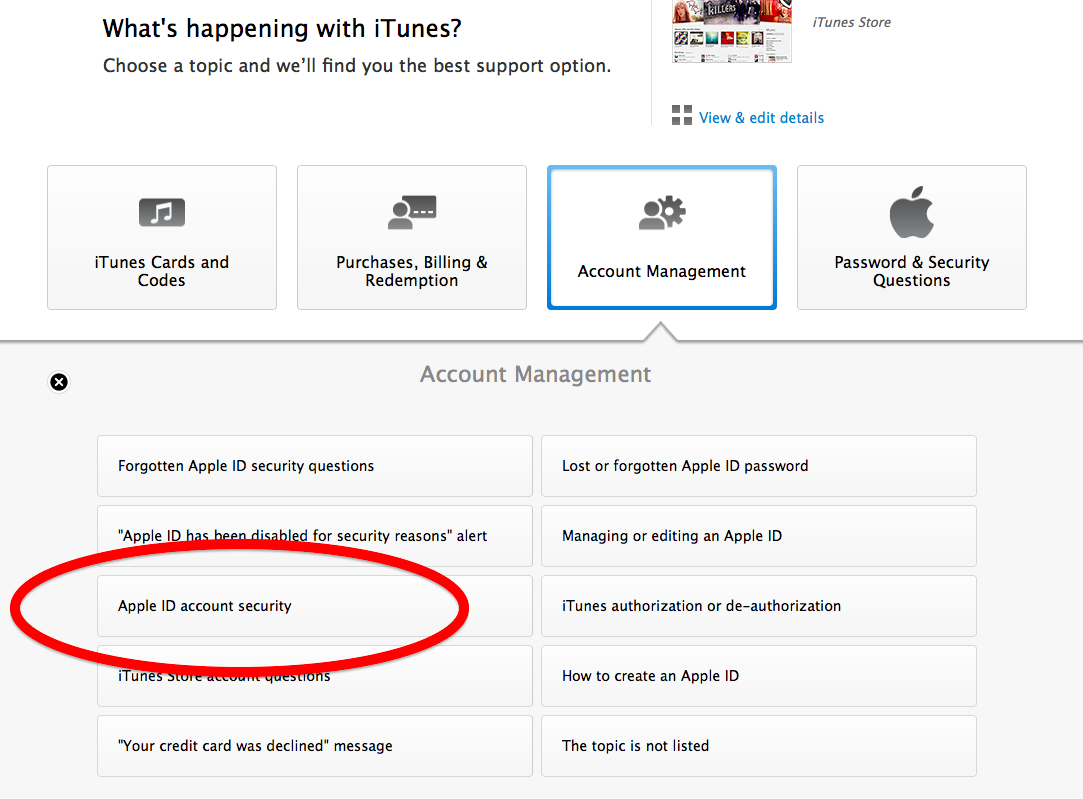Select the iTunes Cards and Codes topic
Viewport: 1083px width, 799px height.
pos(162,237)
